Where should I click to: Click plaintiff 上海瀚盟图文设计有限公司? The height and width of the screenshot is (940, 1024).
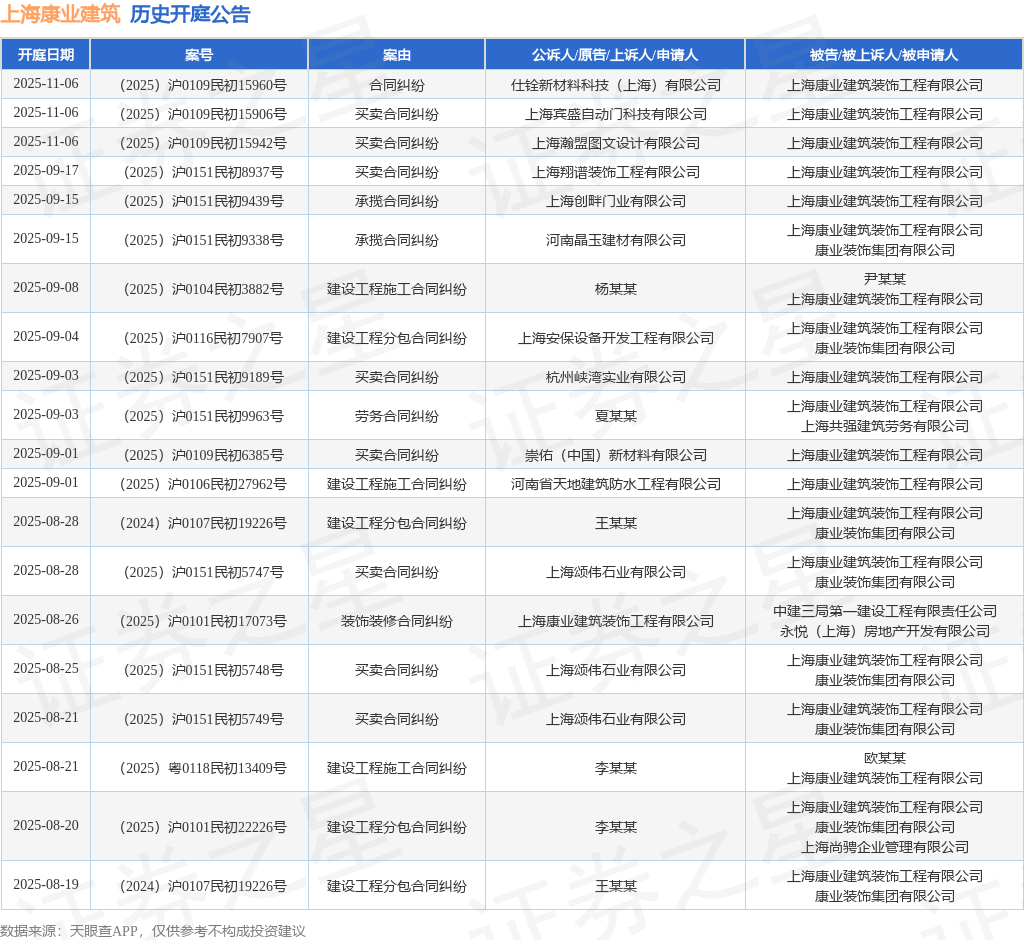615,143
